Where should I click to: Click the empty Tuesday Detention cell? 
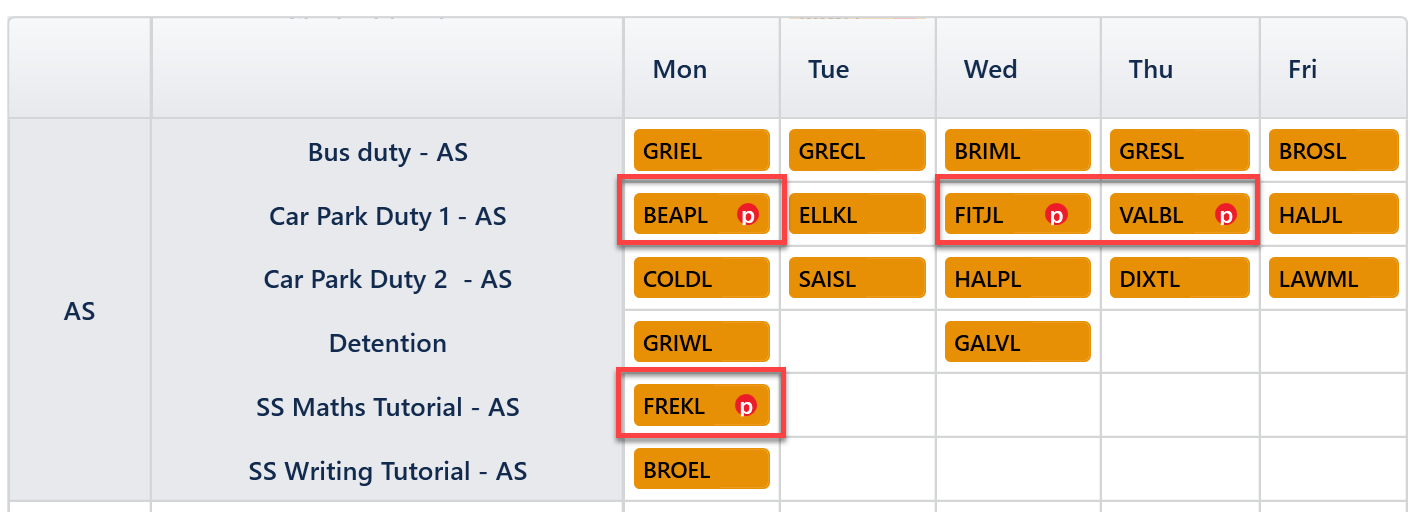857,343
